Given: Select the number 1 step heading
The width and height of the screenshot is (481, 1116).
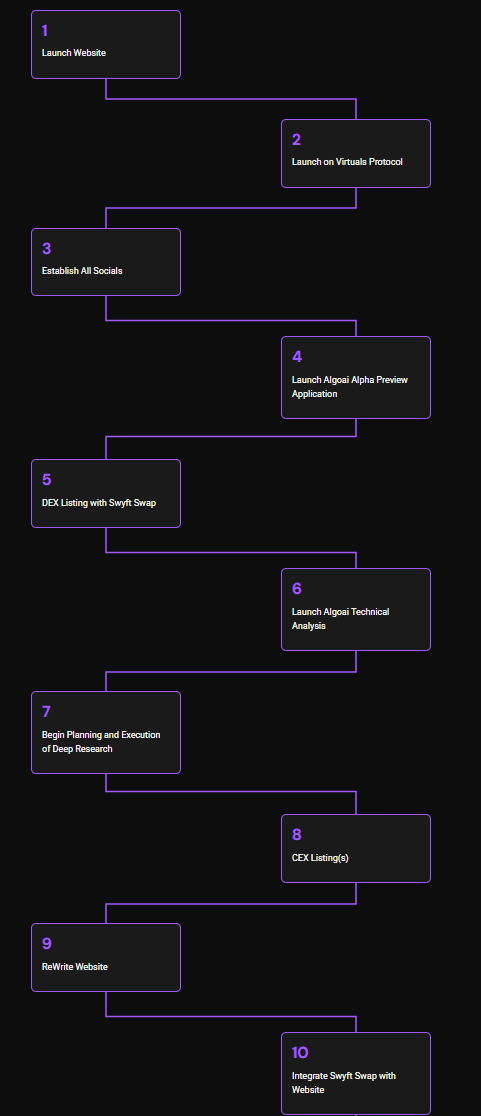Looking at the screenshot, I should click(45, 31).
